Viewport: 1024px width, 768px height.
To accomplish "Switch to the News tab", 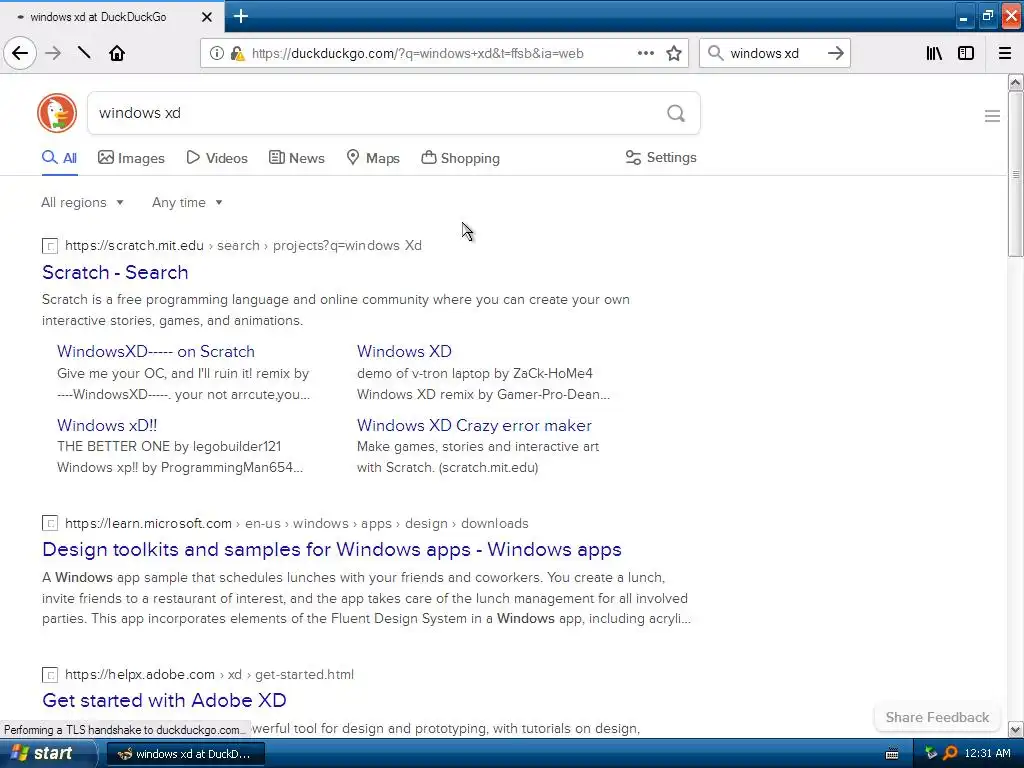I will 296,158.
